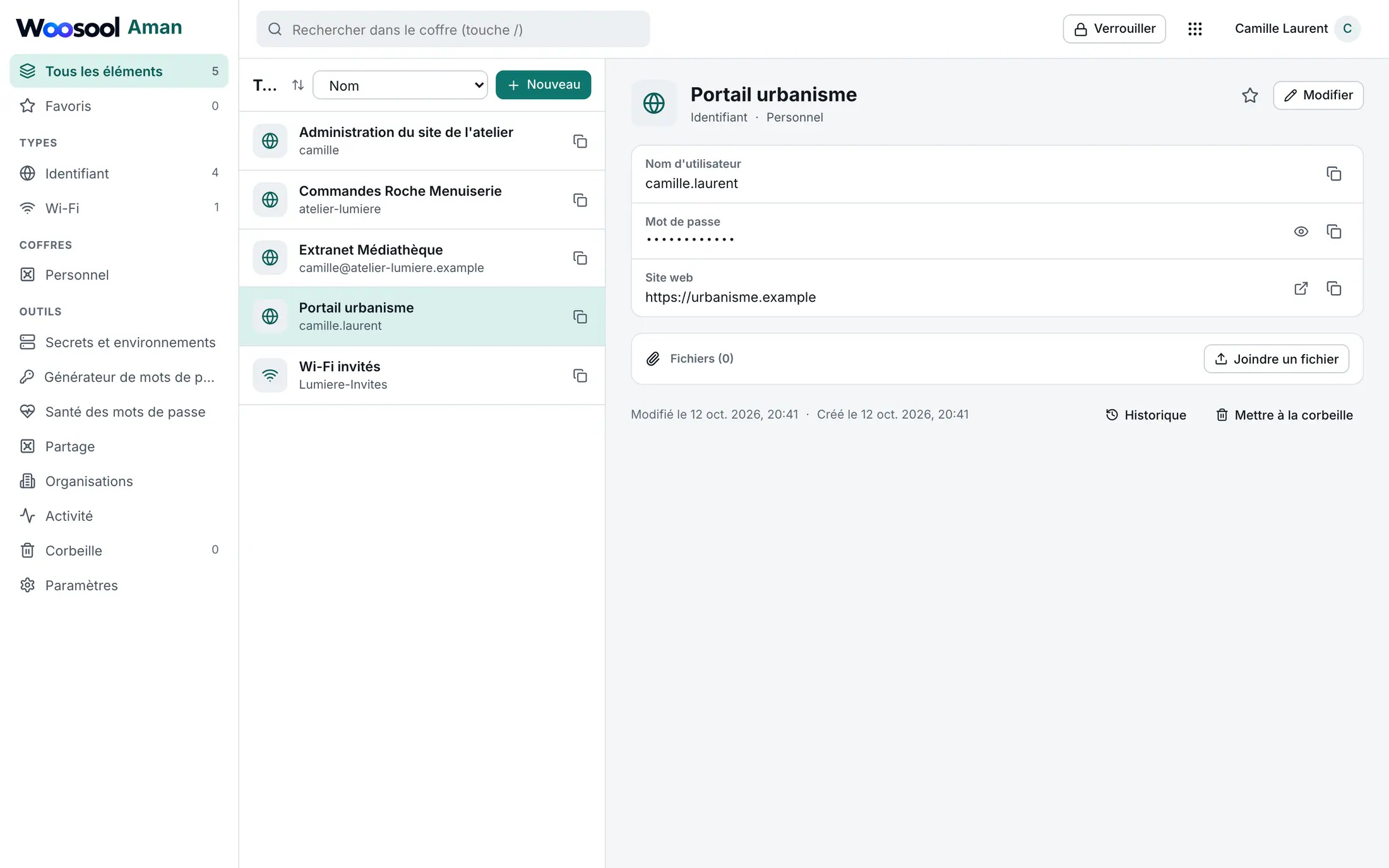Viewport: 1389px width, 868px height.
Task: Copy the Portail urbanisme list entry
Action: [x=580, y=317]
